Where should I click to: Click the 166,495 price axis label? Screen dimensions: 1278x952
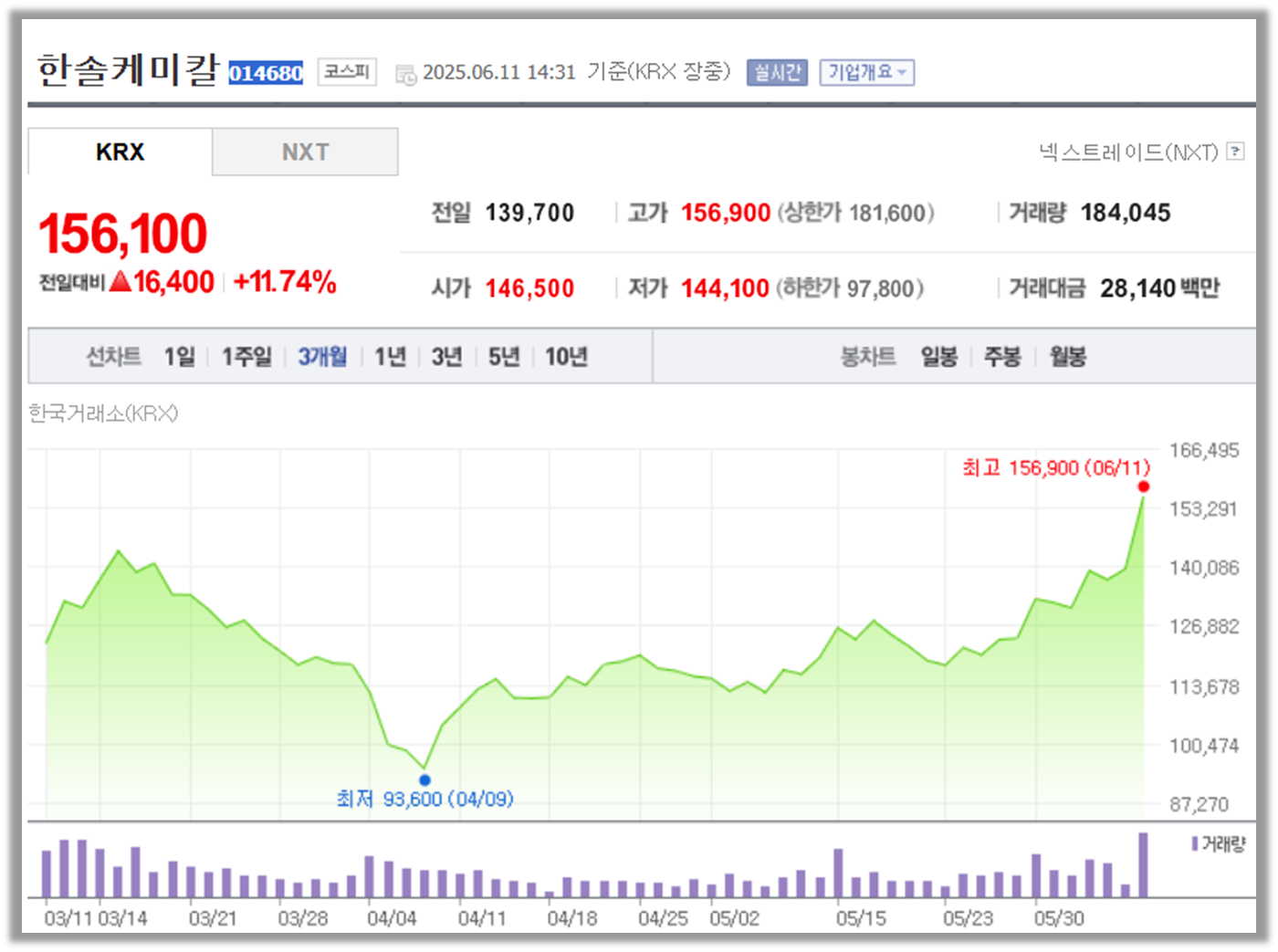pyautogui.click(x=1204, y=450)
